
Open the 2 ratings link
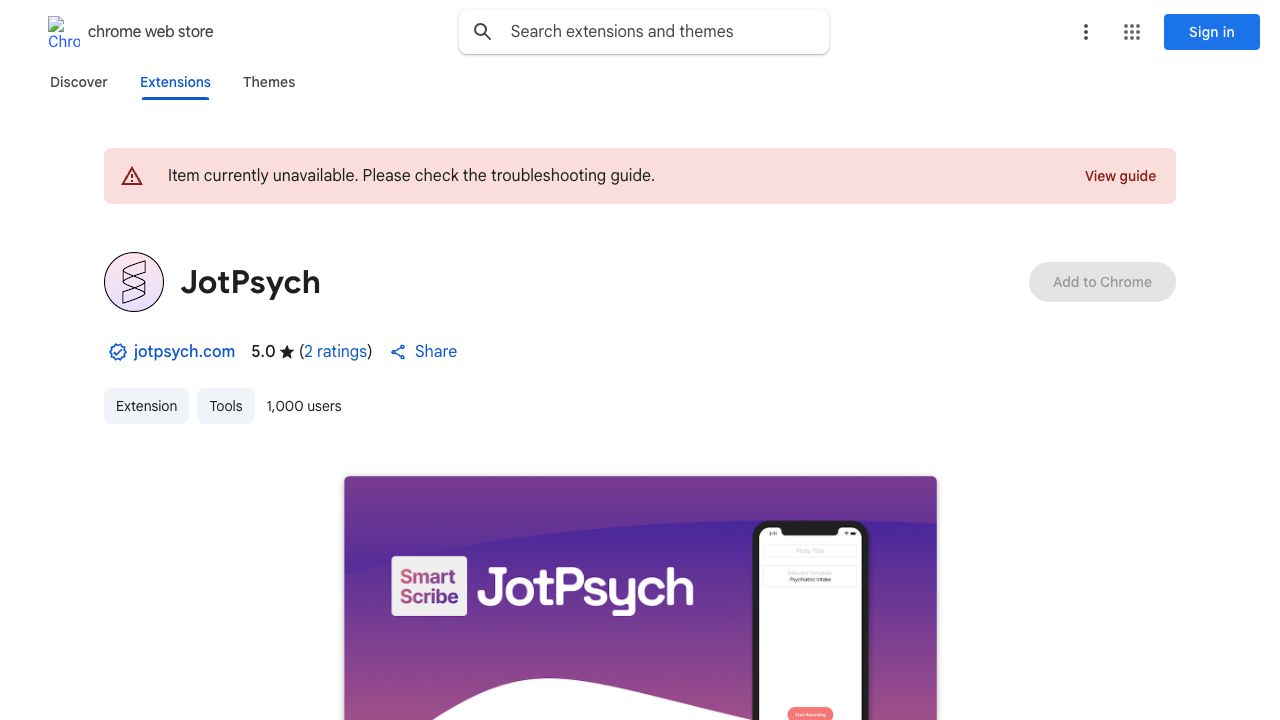(336, 352)
